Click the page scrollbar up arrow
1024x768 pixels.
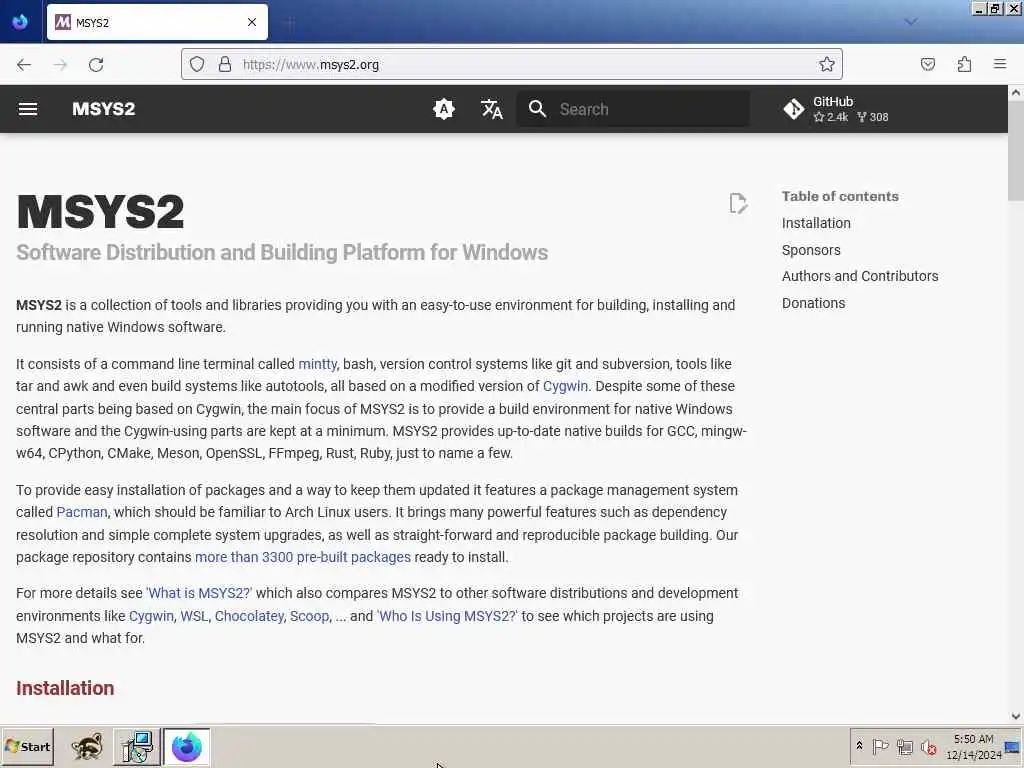[1016, 92]
